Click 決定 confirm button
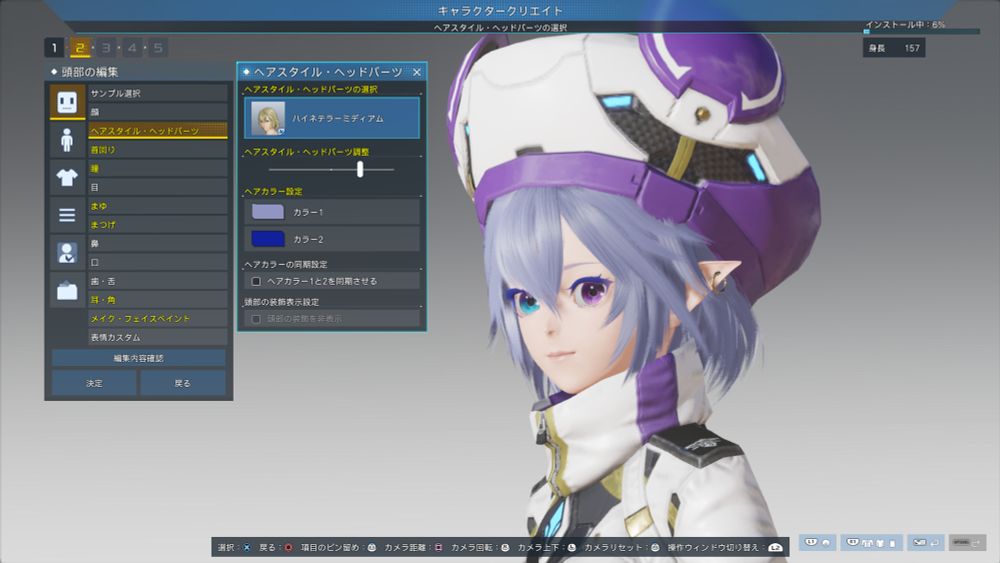 [94, 383]
